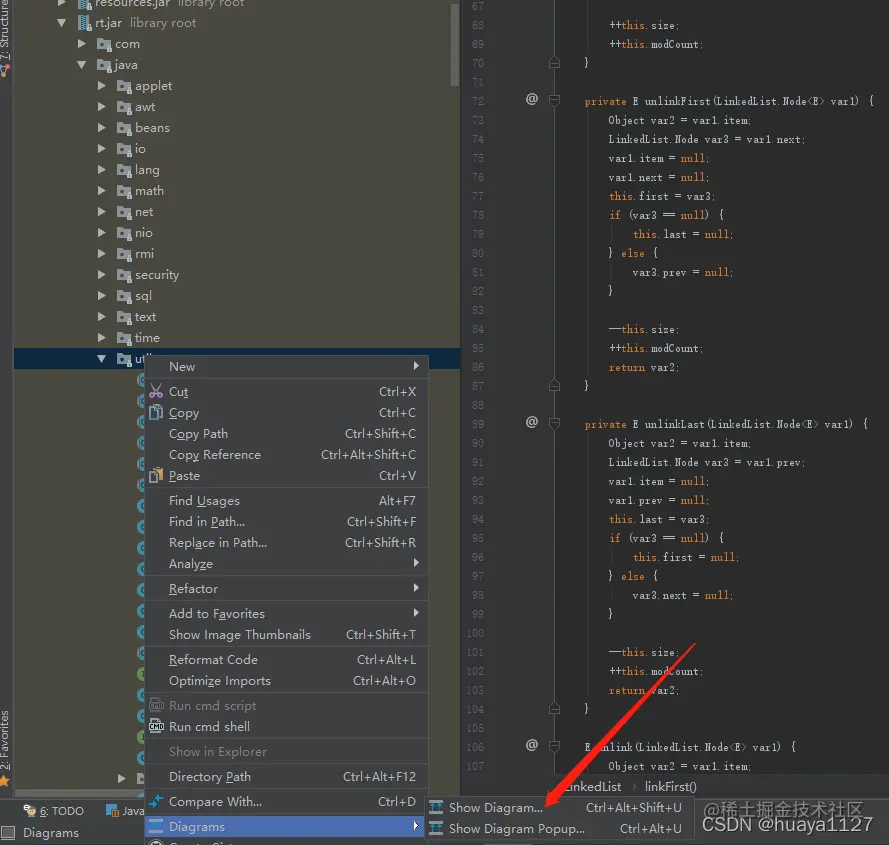Screen dimensions: 889x845
Task: Expand the time package arrow
Action: pyautogui.click(x=102, y=337)
